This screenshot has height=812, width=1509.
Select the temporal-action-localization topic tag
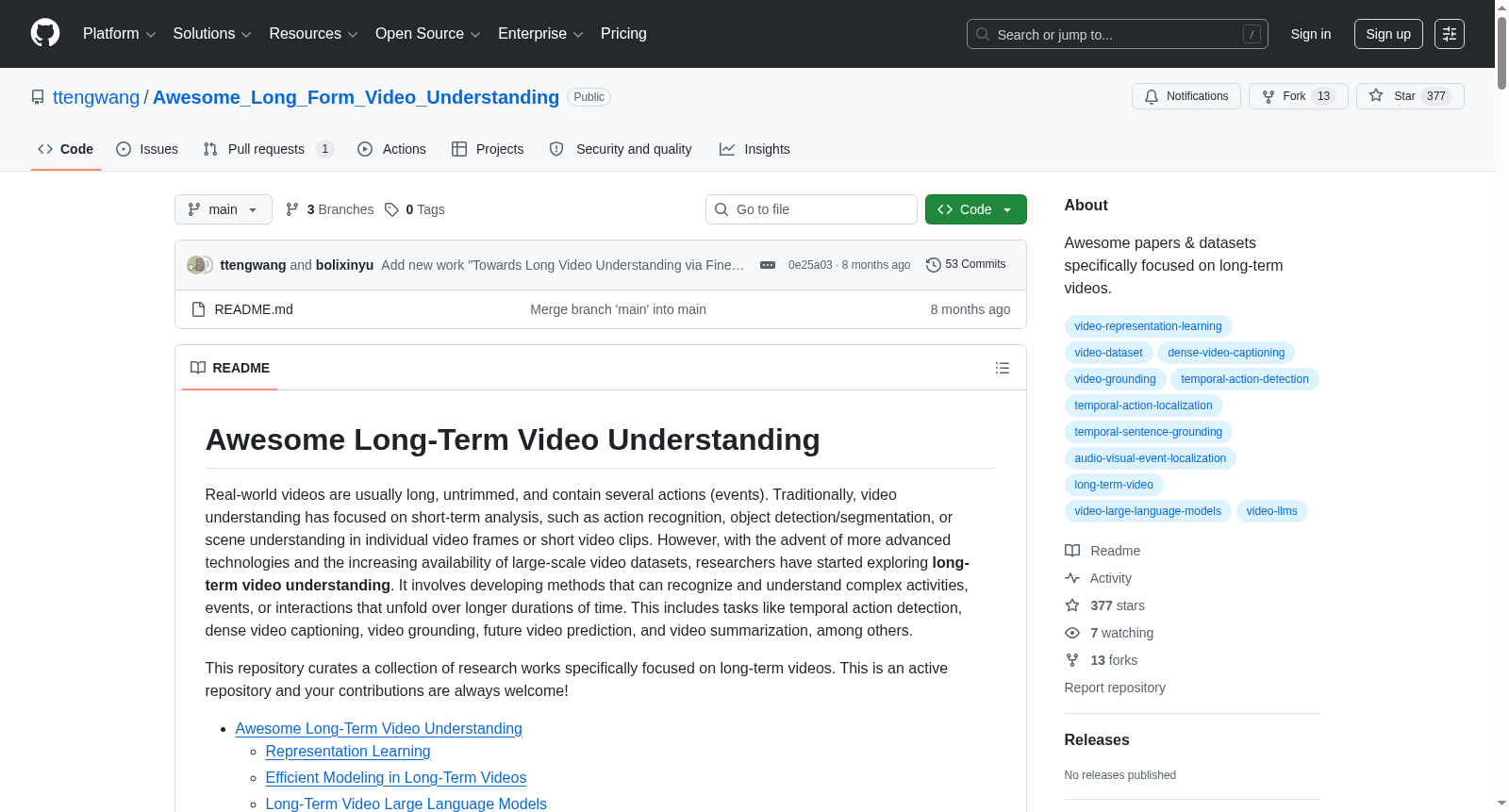pos(1143,406)
